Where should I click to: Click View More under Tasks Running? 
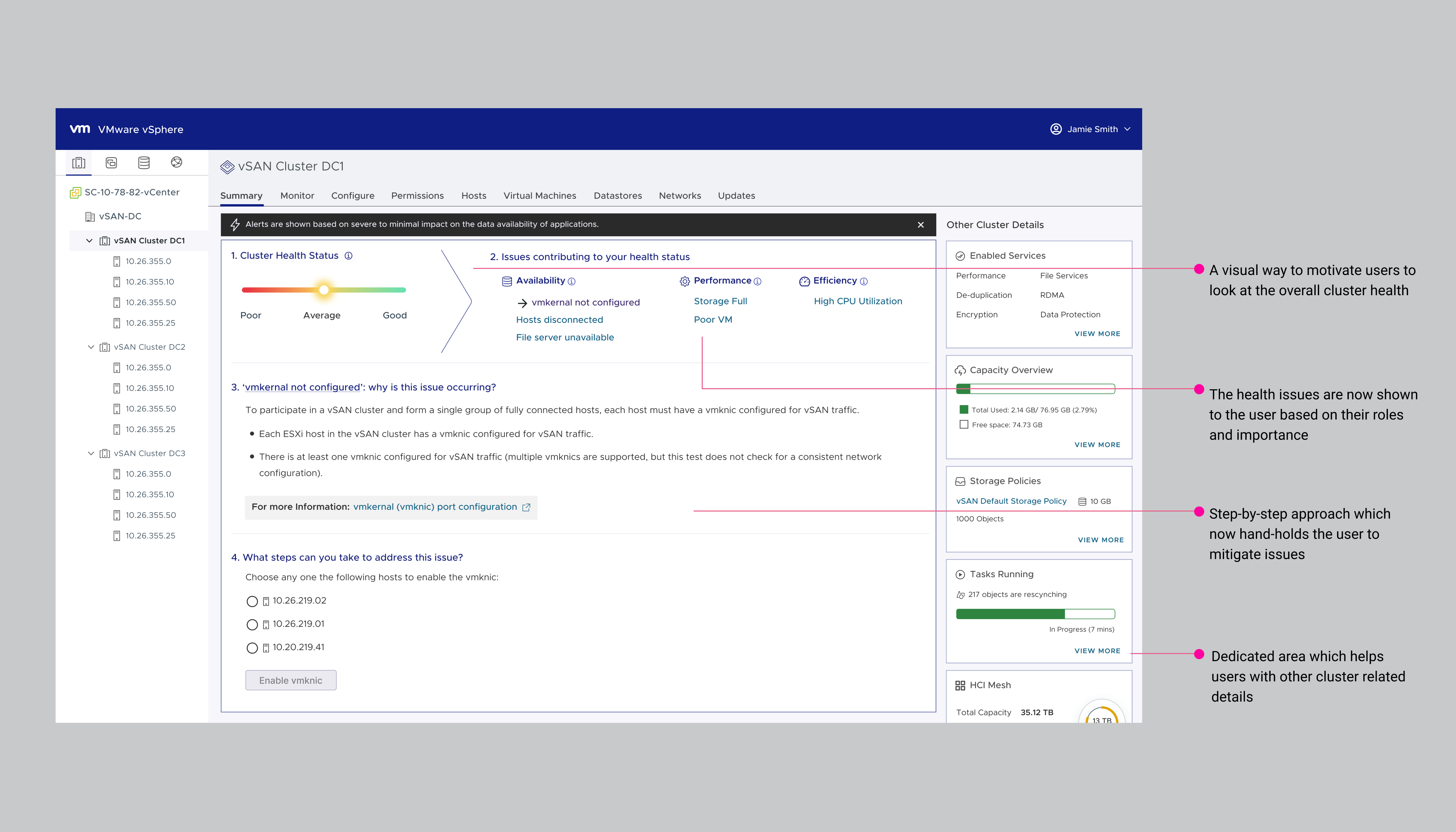(x=1097, y=651)
